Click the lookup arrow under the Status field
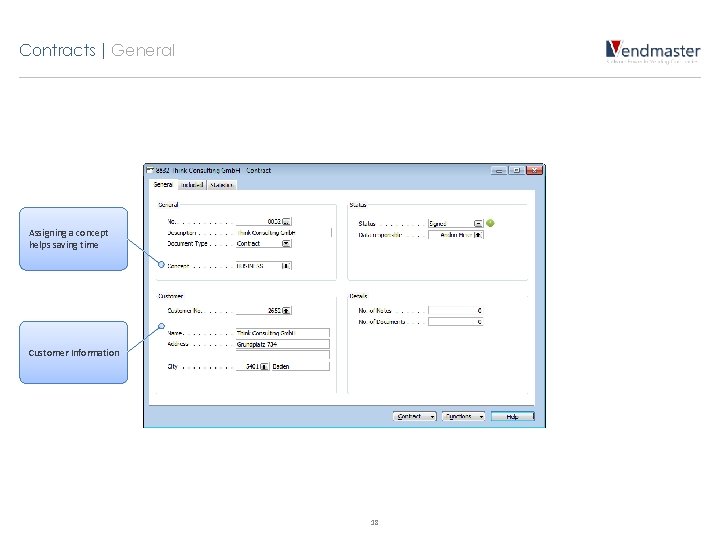 (x=478, y=235)
